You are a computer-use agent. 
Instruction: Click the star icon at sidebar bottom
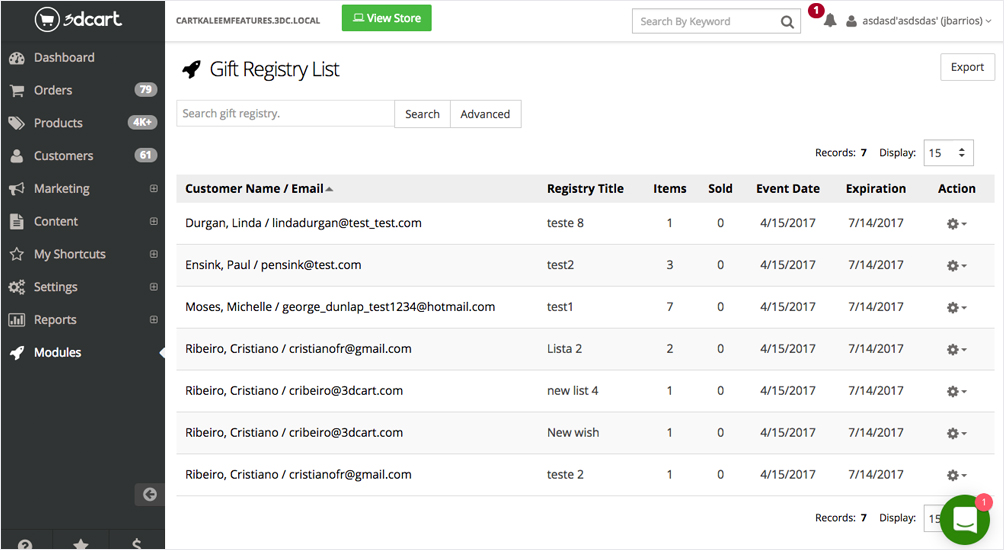pyautogui.click(x=81, y=544)
